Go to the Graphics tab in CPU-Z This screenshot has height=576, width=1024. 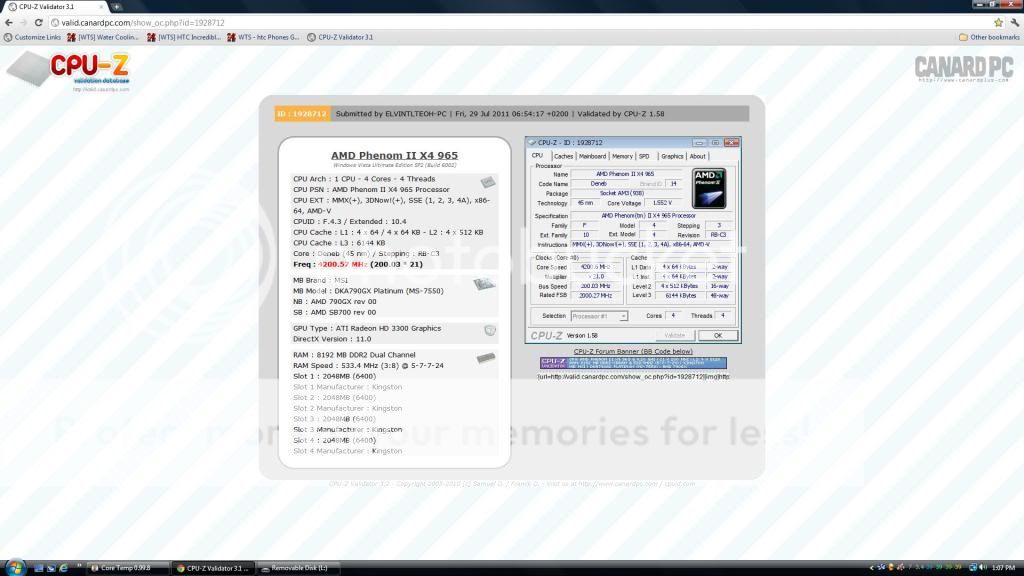pos(672,156)
